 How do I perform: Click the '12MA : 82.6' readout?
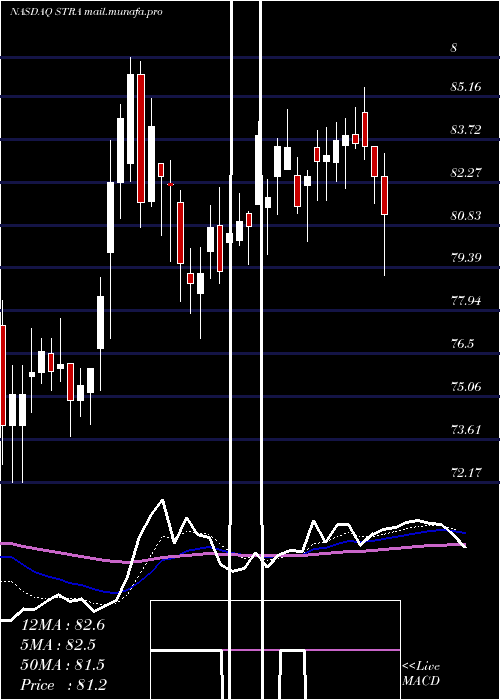click(62, 625)
